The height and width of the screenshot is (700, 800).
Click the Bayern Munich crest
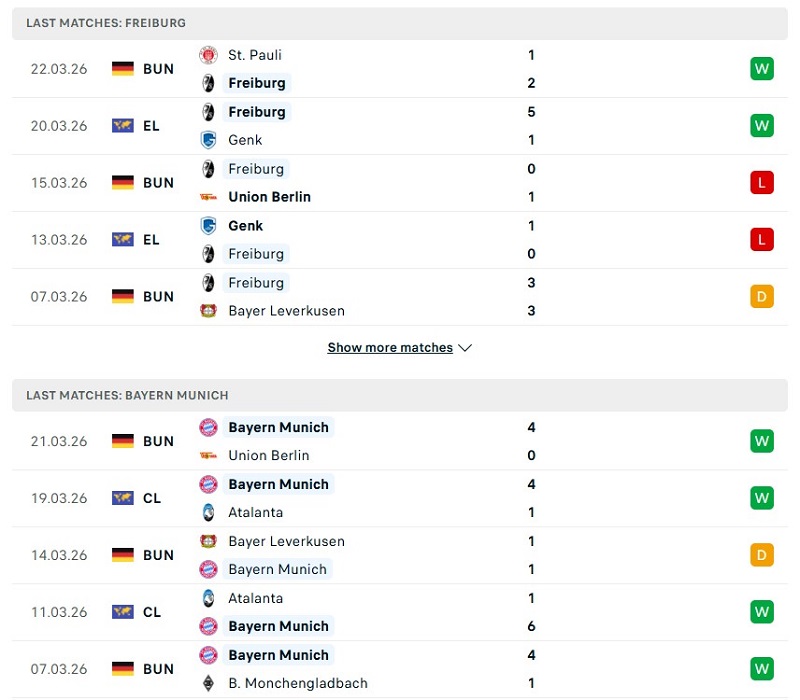point(208,427)
